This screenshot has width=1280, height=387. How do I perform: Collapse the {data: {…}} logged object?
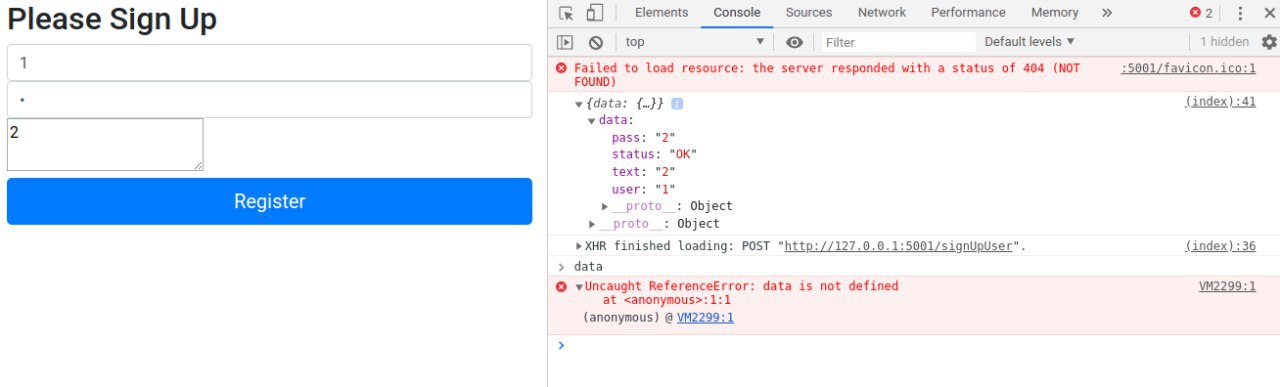click(x=578, y=104)
